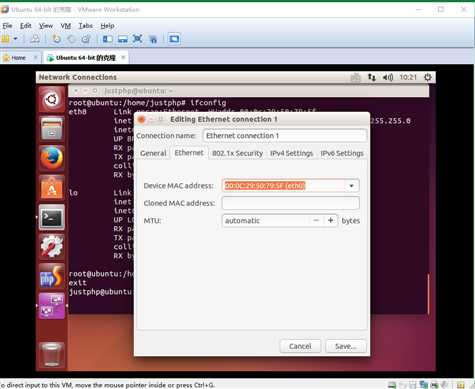Viewport: 475px width, 389px height.
Task: Click the keyboard input indicator in Ubuntu panel
Action: (356, 78)
